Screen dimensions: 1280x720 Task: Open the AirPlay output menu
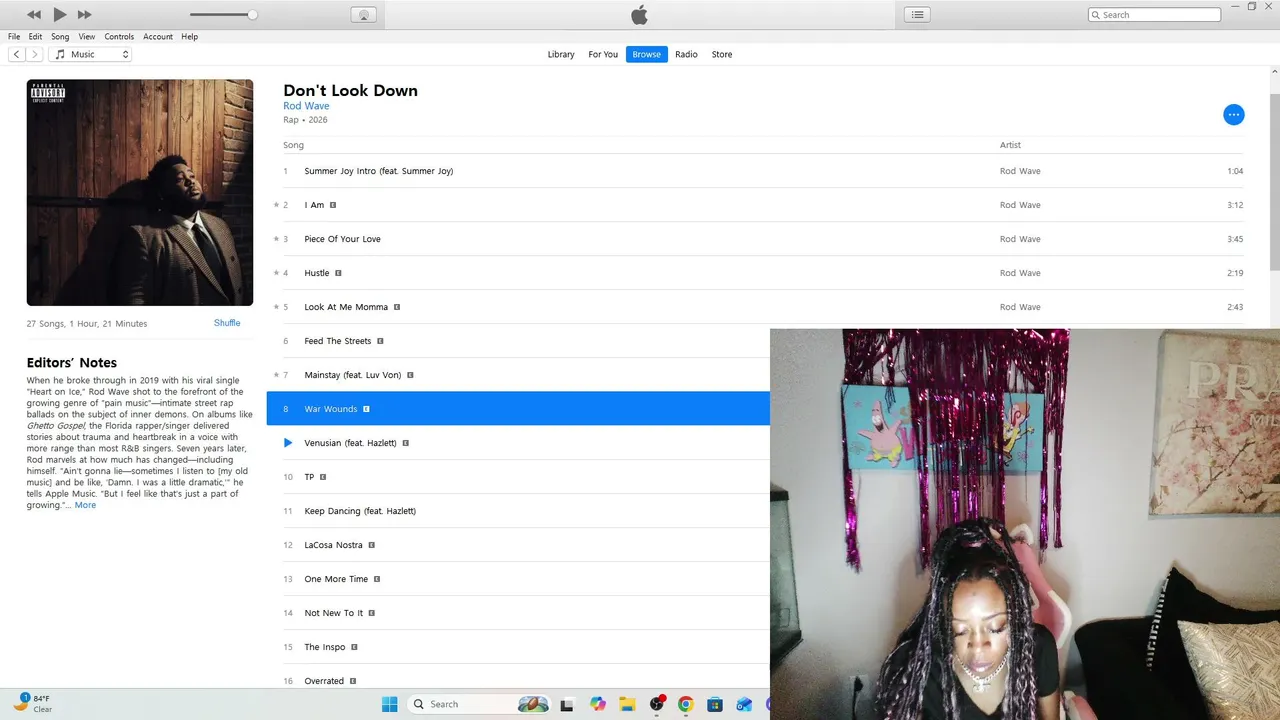[363, 15]
